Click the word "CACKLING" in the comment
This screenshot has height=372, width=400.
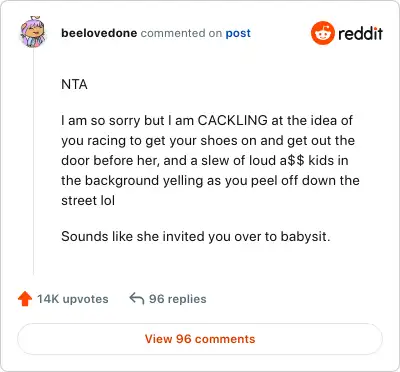tap(232, 120)
